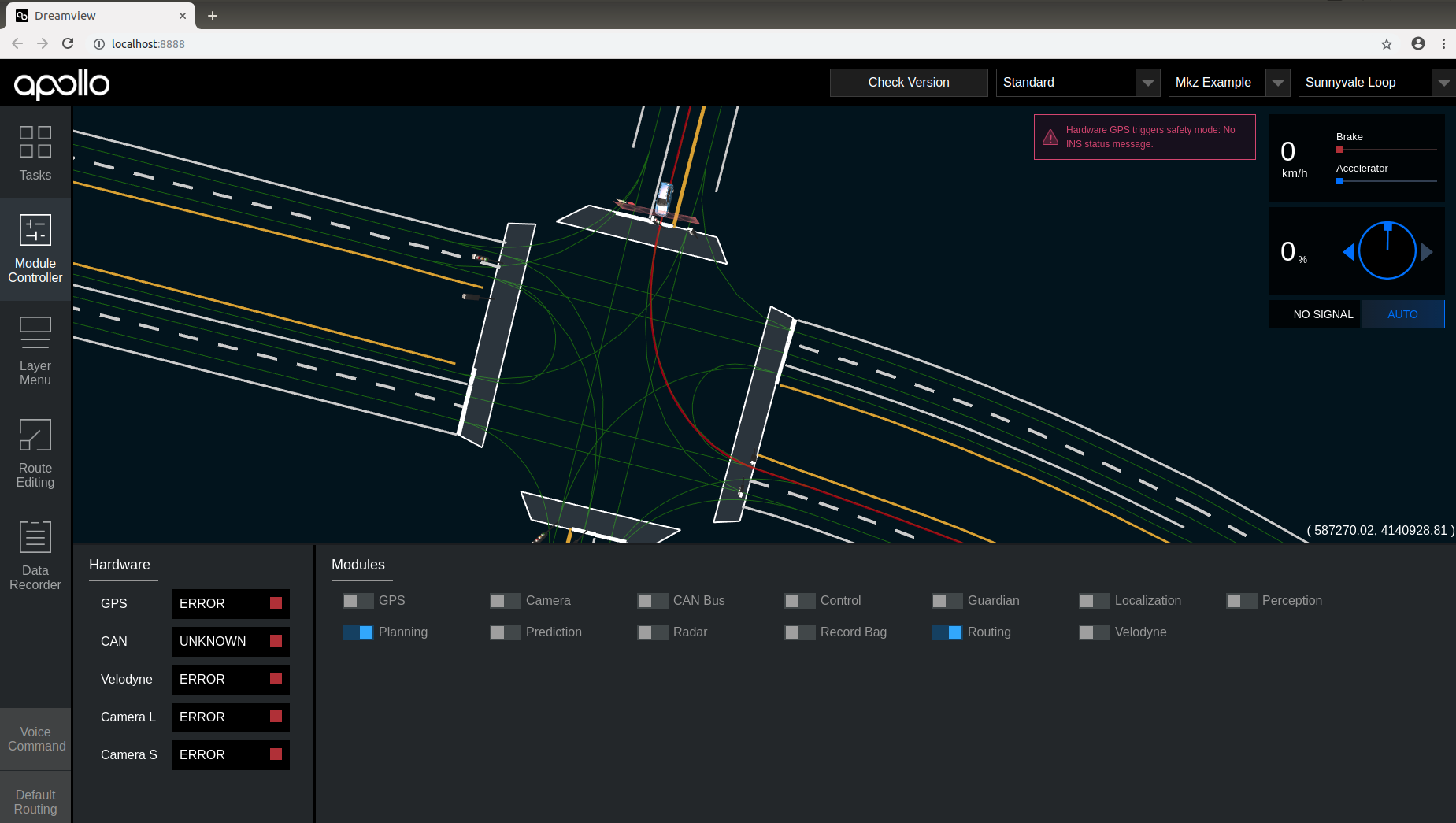This screenshot has width=1456, height=823.
Task: Click the Accelerator level bar
Action: click(1387, 181)
